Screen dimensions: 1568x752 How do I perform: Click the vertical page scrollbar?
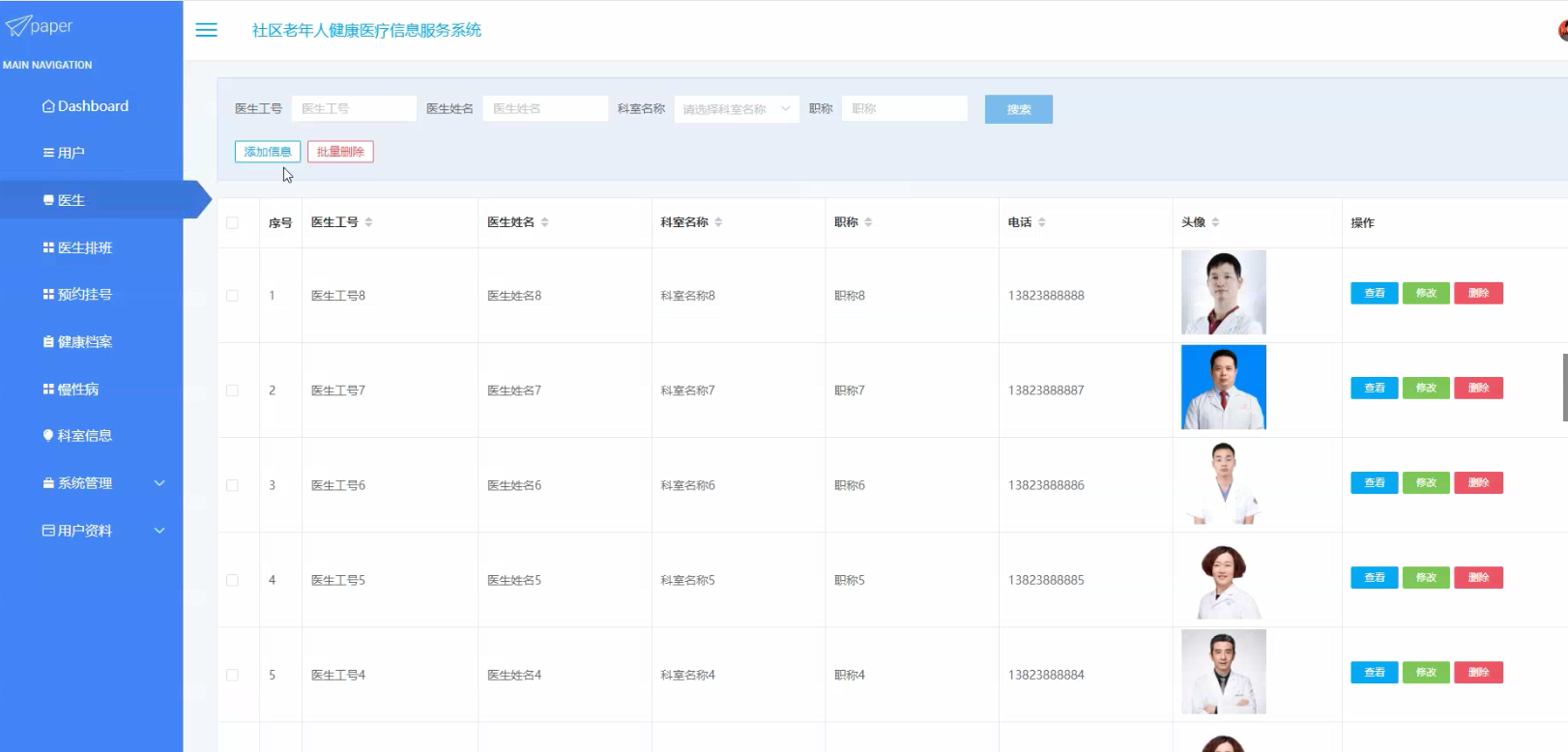1565,388
